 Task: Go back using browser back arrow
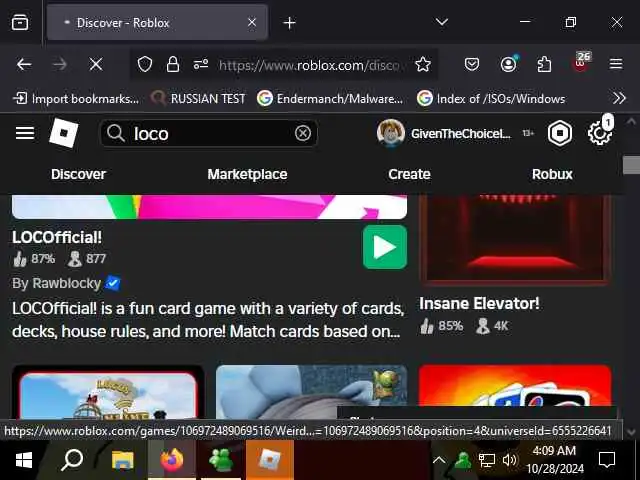click(x=24, y=64)
